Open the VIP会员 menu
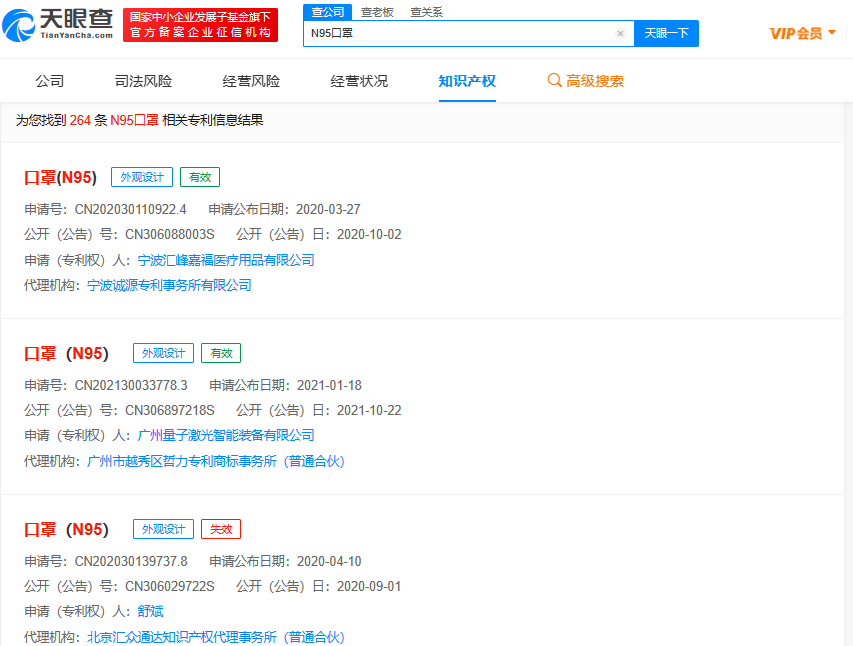This screenshot has height=646, width=853. (x=802, y=33)
